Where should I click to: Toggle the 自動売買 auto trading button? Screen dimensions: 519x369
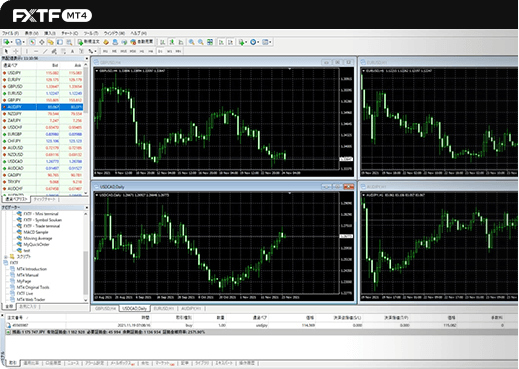(142, 42)
